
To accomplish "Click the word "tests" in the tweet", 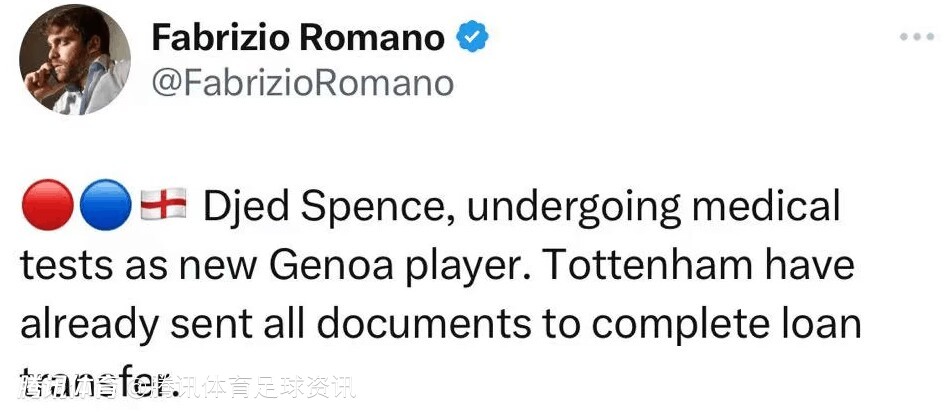I will tap(63, 266).
